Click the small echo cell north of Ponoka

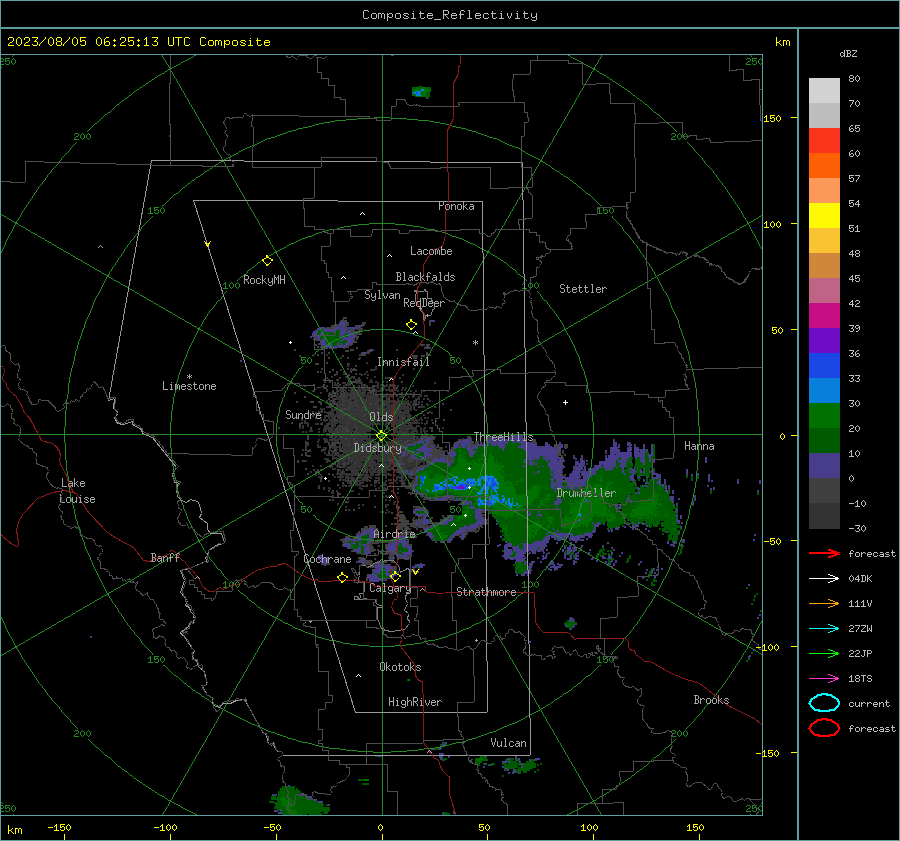pos(421,92)
